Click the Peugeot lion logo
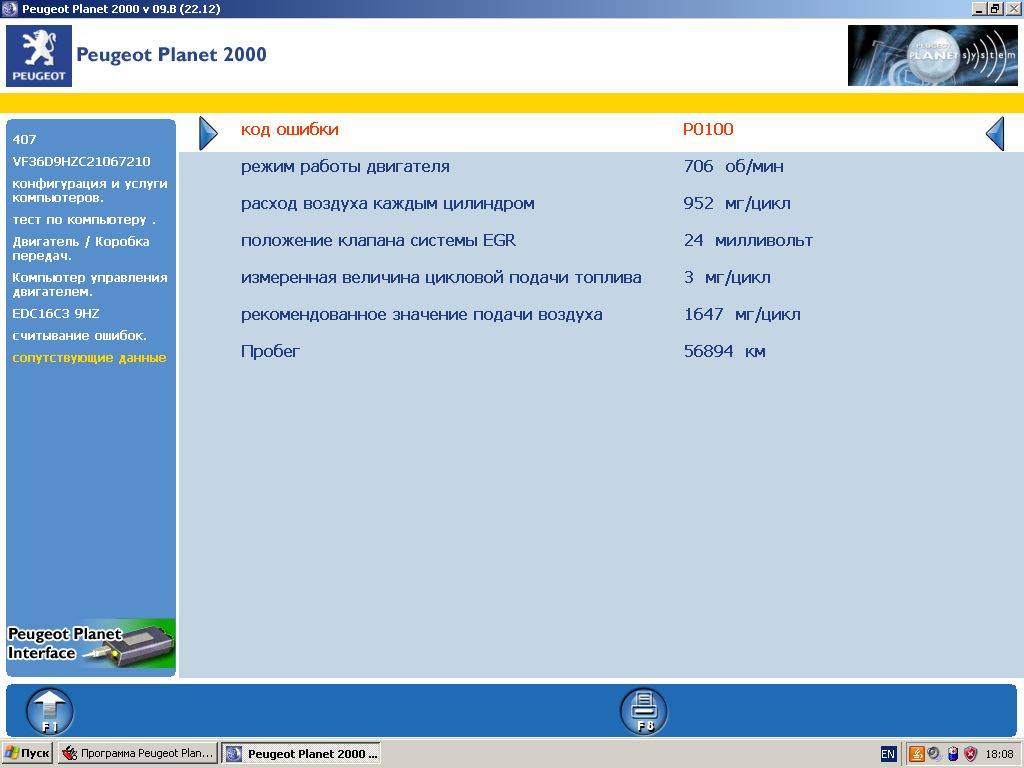 39,56
